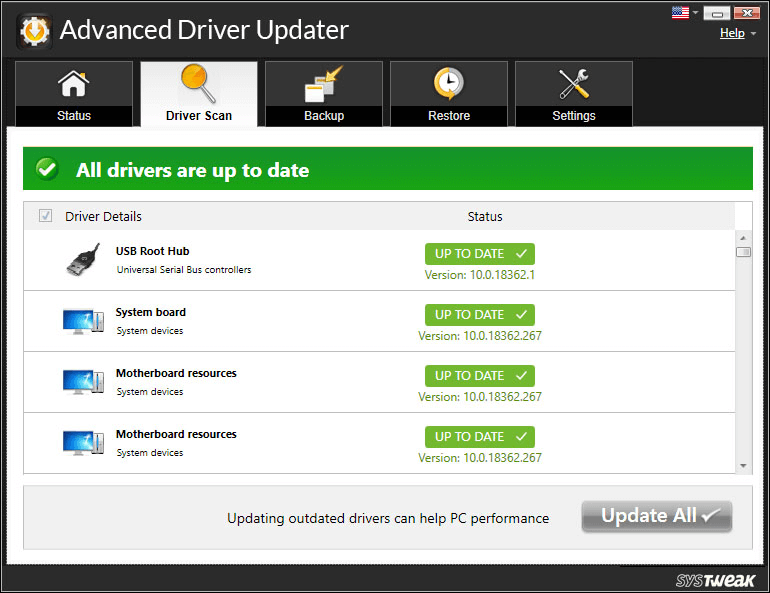Click the scroll up arrow of driver list

click(x=743, y=237)
